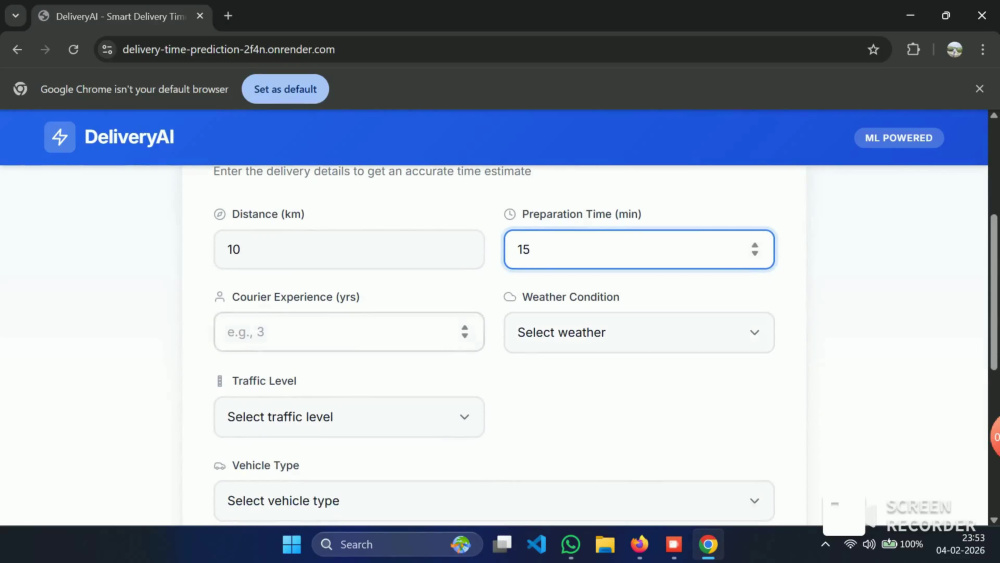
Task: Reload the page with the refresh icon
Action: (x=73, y=49)
